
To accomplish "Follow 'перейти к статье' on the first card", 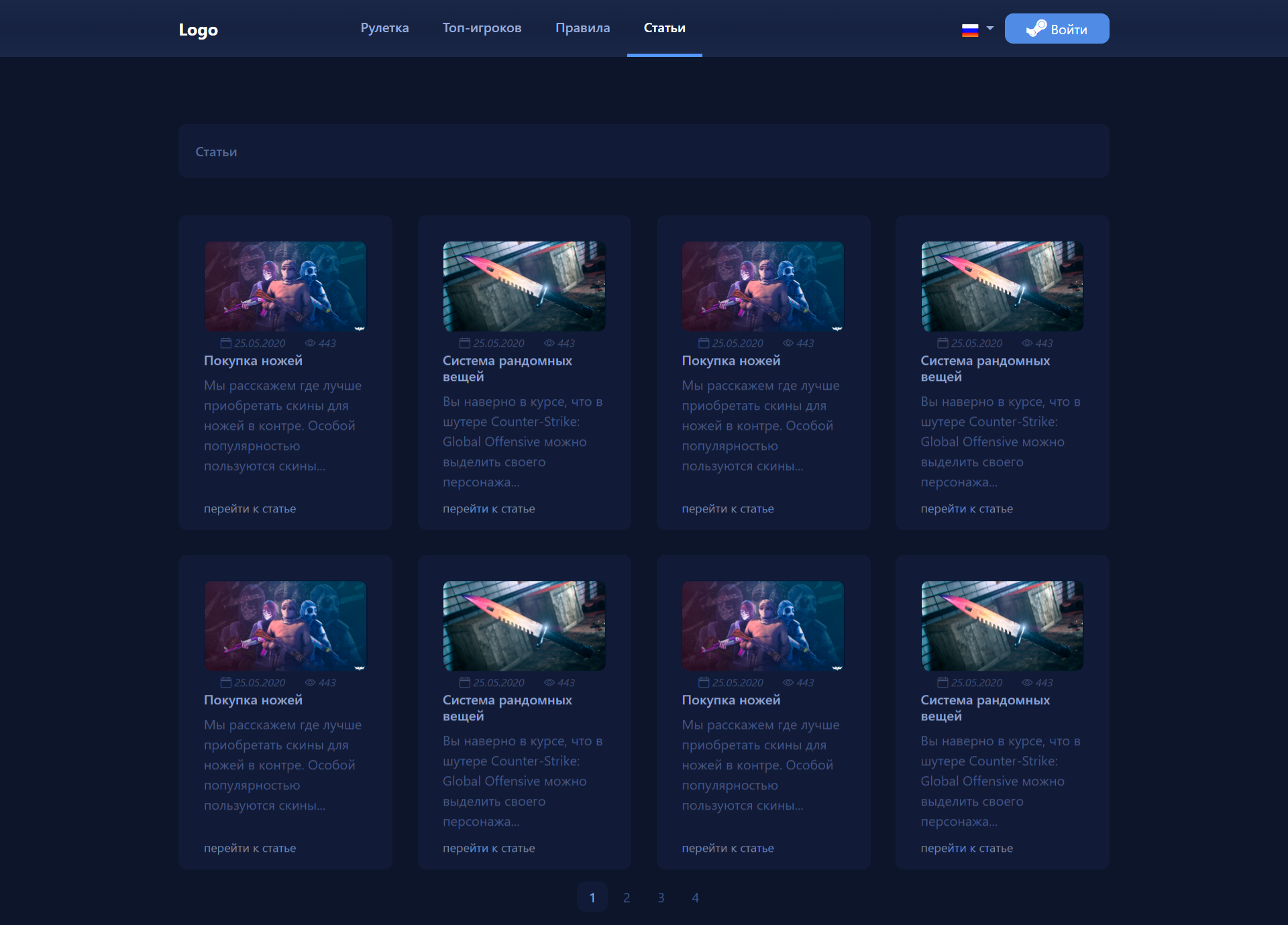I will 250,508.
